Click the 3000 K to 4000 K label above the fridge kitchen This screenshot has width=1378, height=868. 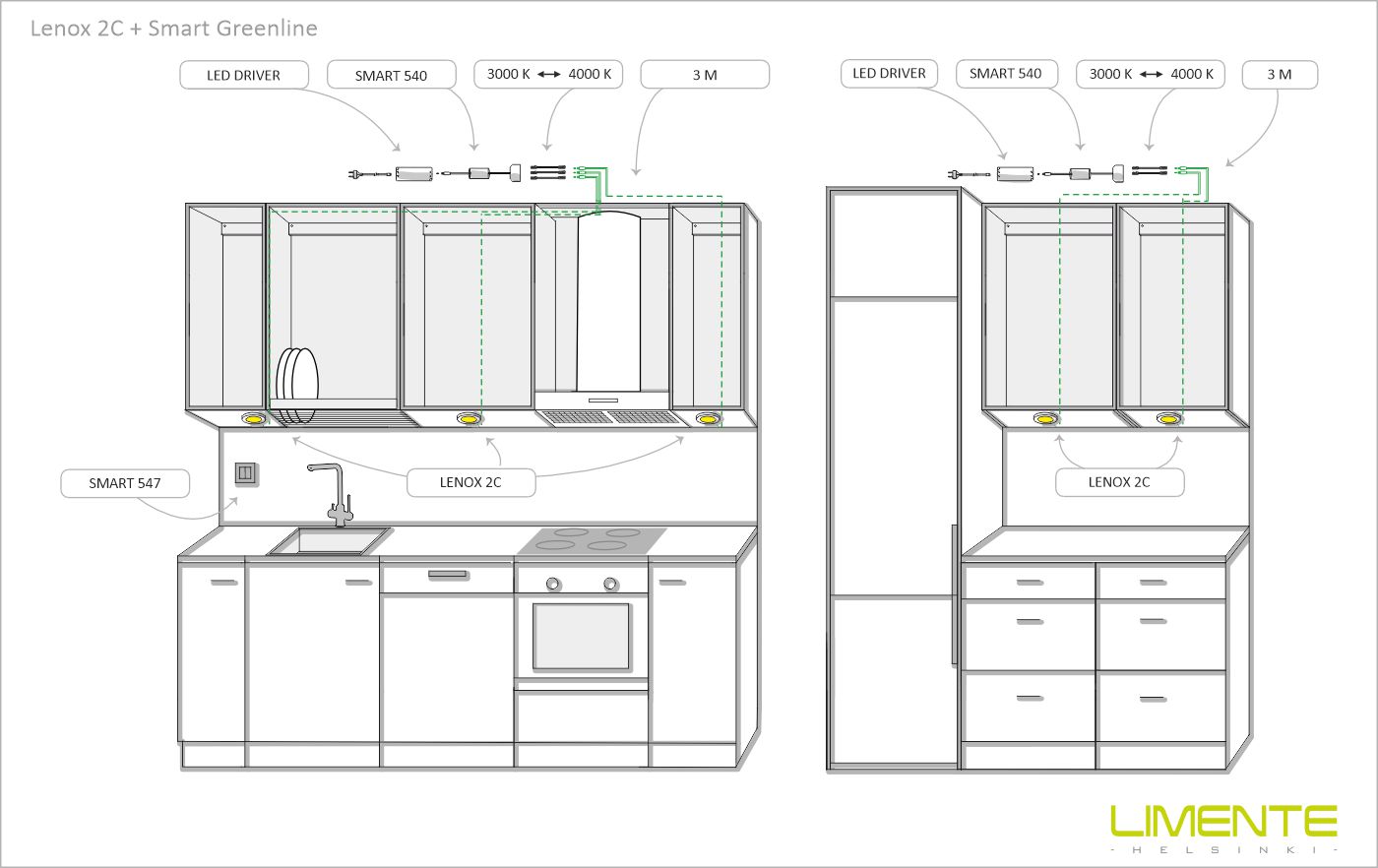click(1151, 74)
